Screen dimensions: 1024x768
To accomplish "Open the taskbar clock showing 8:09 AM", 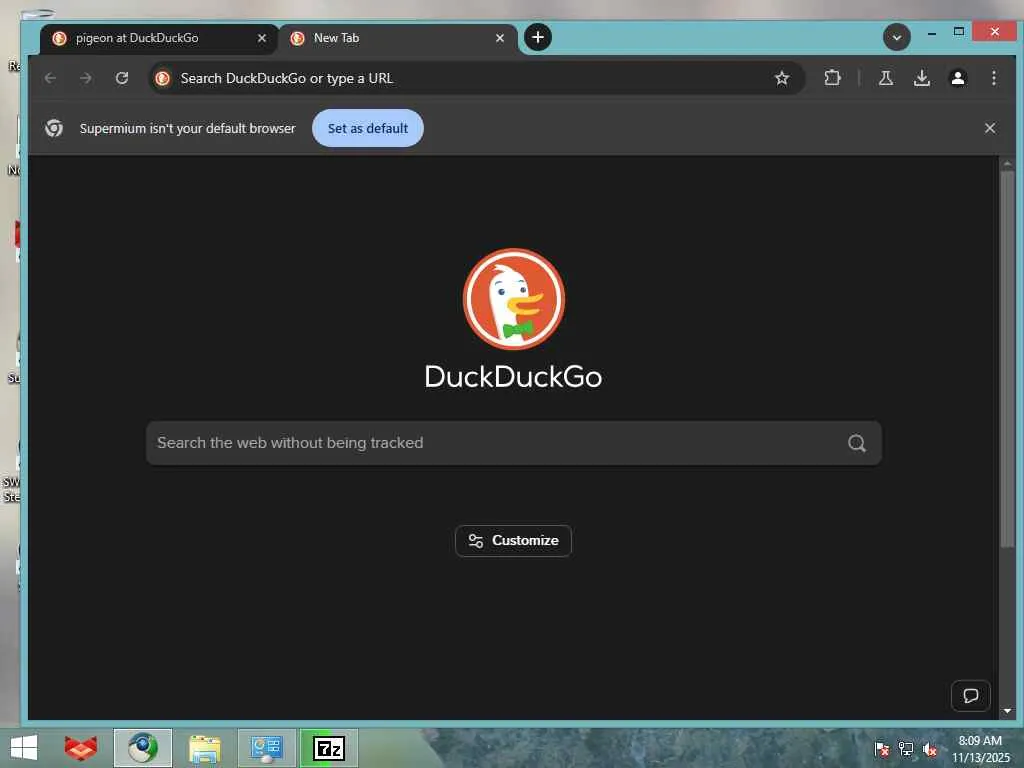I will [980, 748].
